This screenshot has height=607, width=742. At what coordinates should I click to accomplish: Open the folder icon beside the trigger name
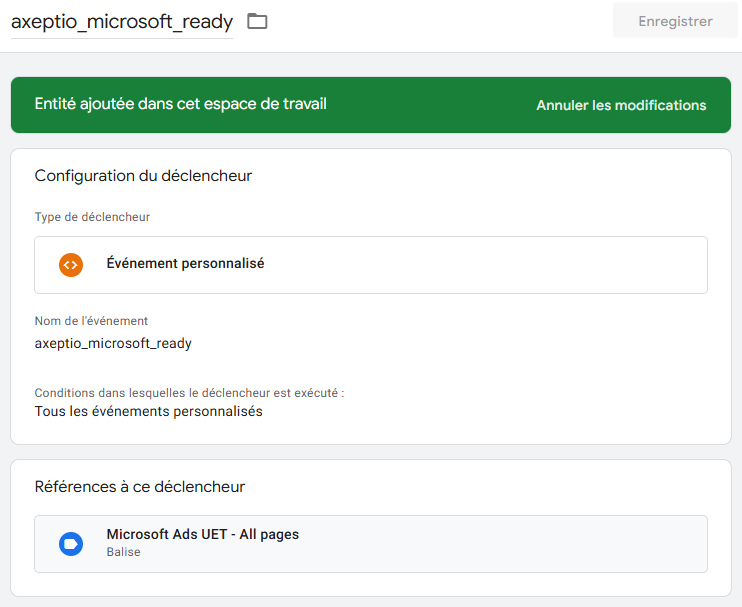(x=257, y=21)
